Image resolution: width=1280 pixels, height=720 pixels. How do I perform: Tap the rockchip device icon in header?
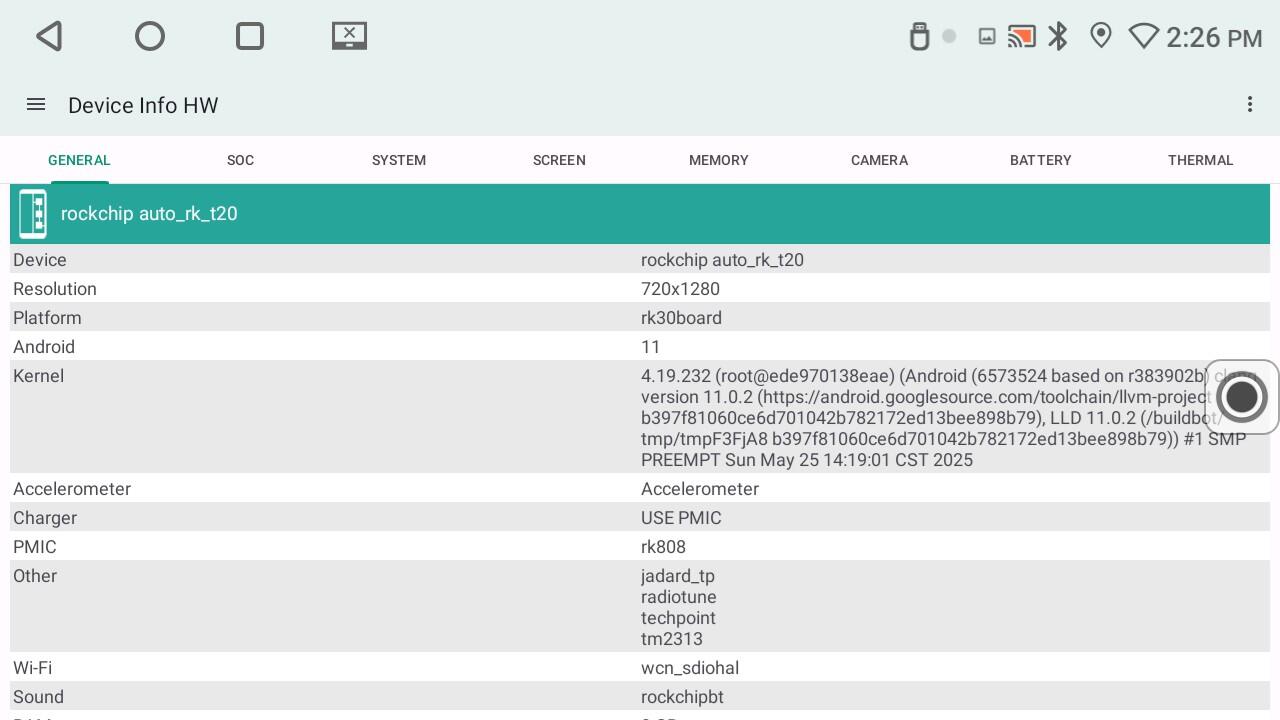pos(34,214)
